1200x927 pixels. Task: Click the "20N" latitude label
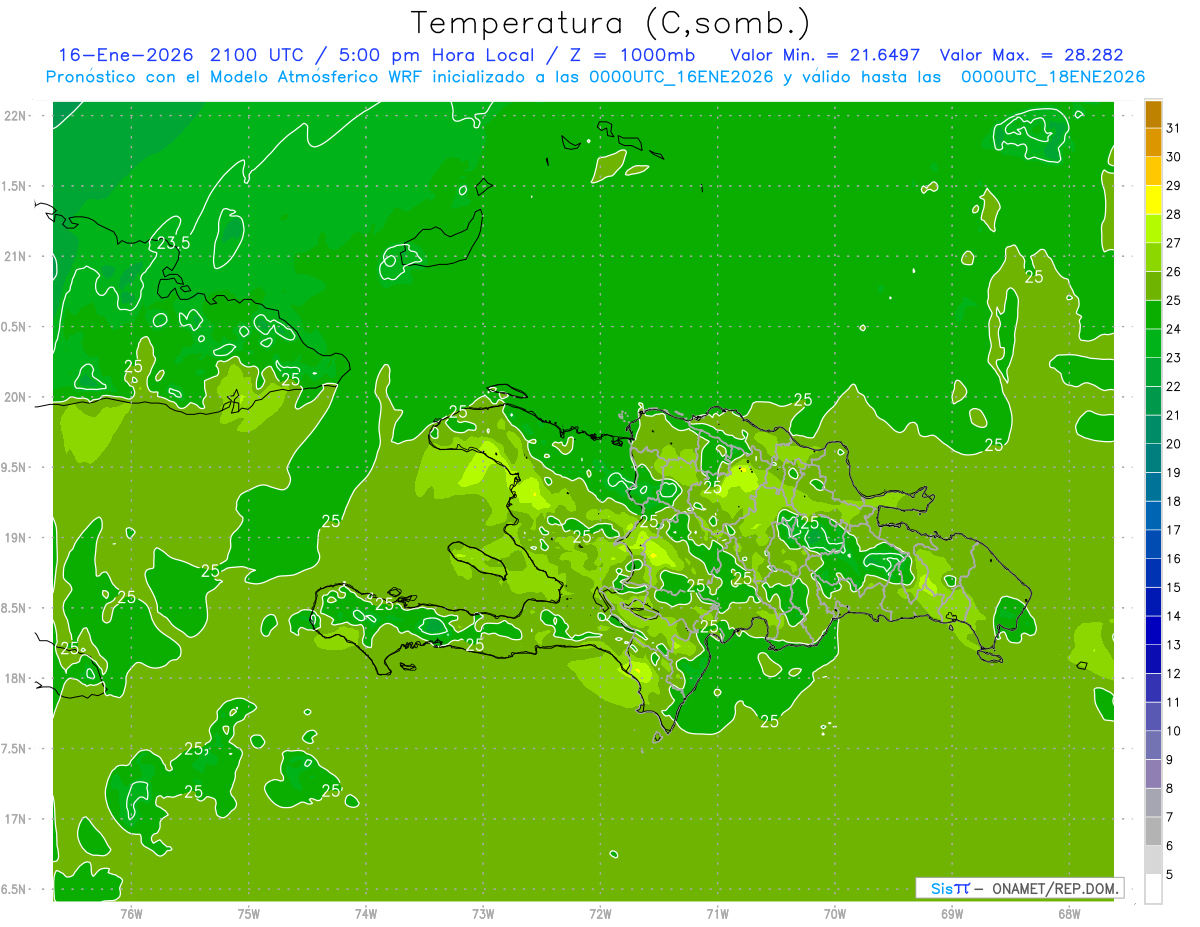15,397
